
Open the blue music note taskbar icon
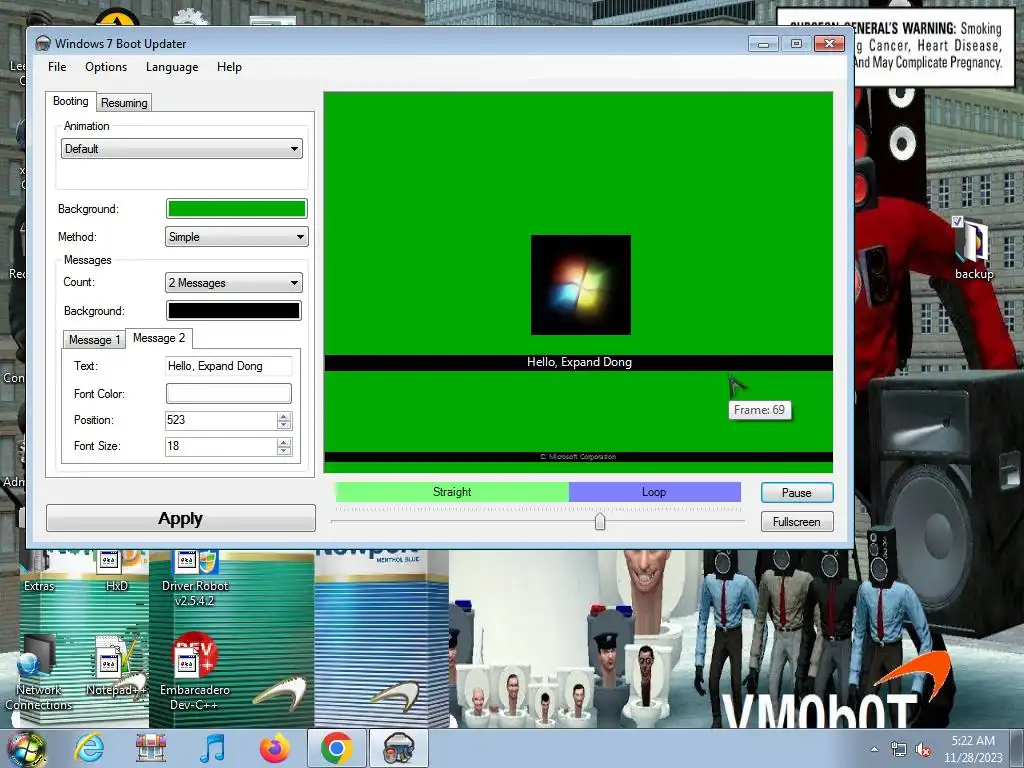click(x=212, y=748)
